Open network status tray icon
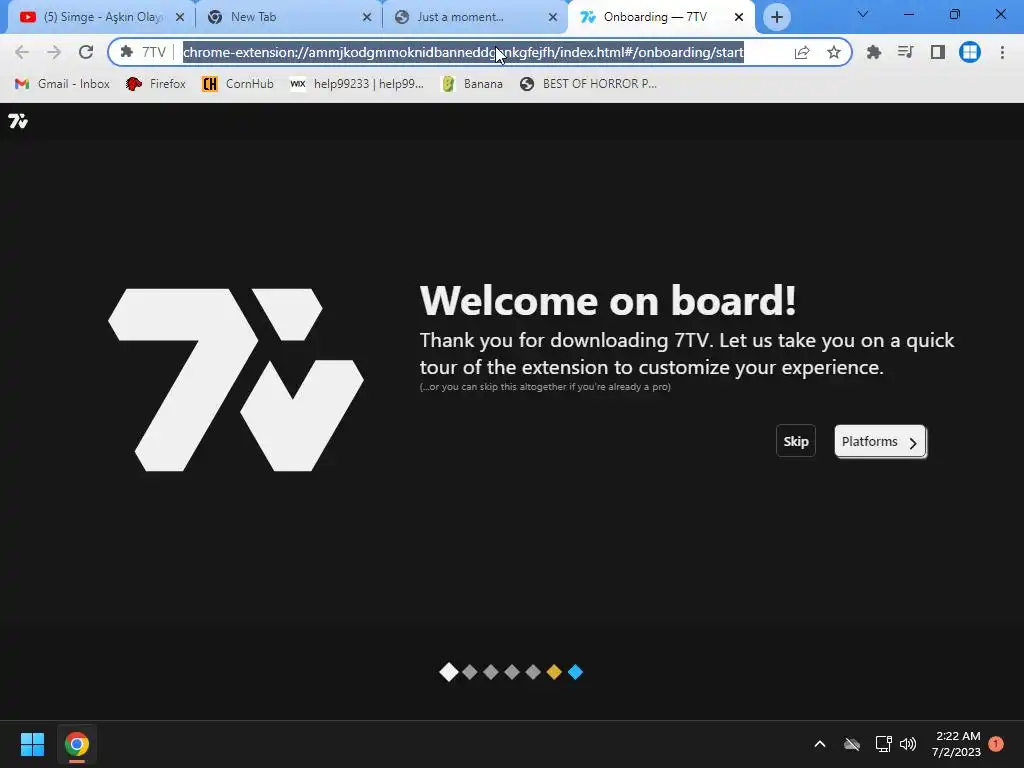The image size is (1024, 768). click(883, 744)
